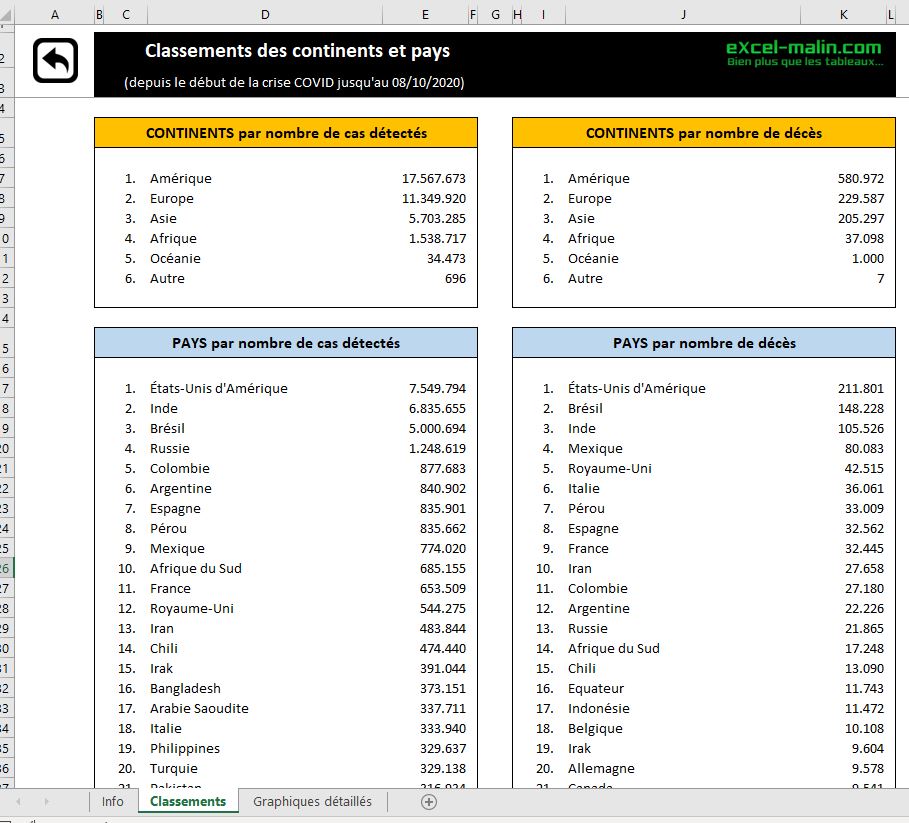The width and height of the screenshot is (909, 823).
Task: Select the Amérique cases value 17.567.673
Action: point(433,178)
